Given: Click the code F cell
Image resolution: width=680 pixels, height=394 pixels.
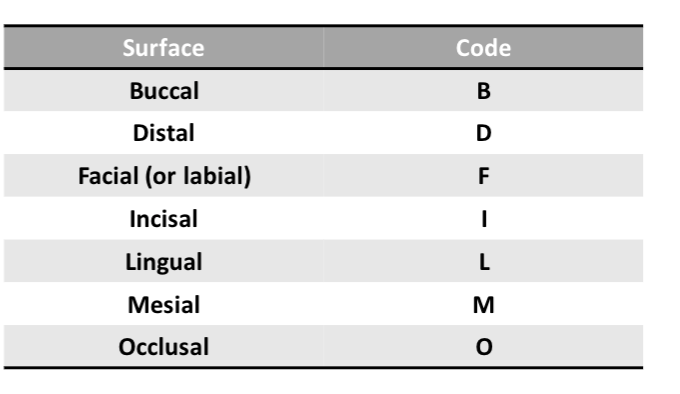Looking at the screenshot, I should click(x=483, y=176).
